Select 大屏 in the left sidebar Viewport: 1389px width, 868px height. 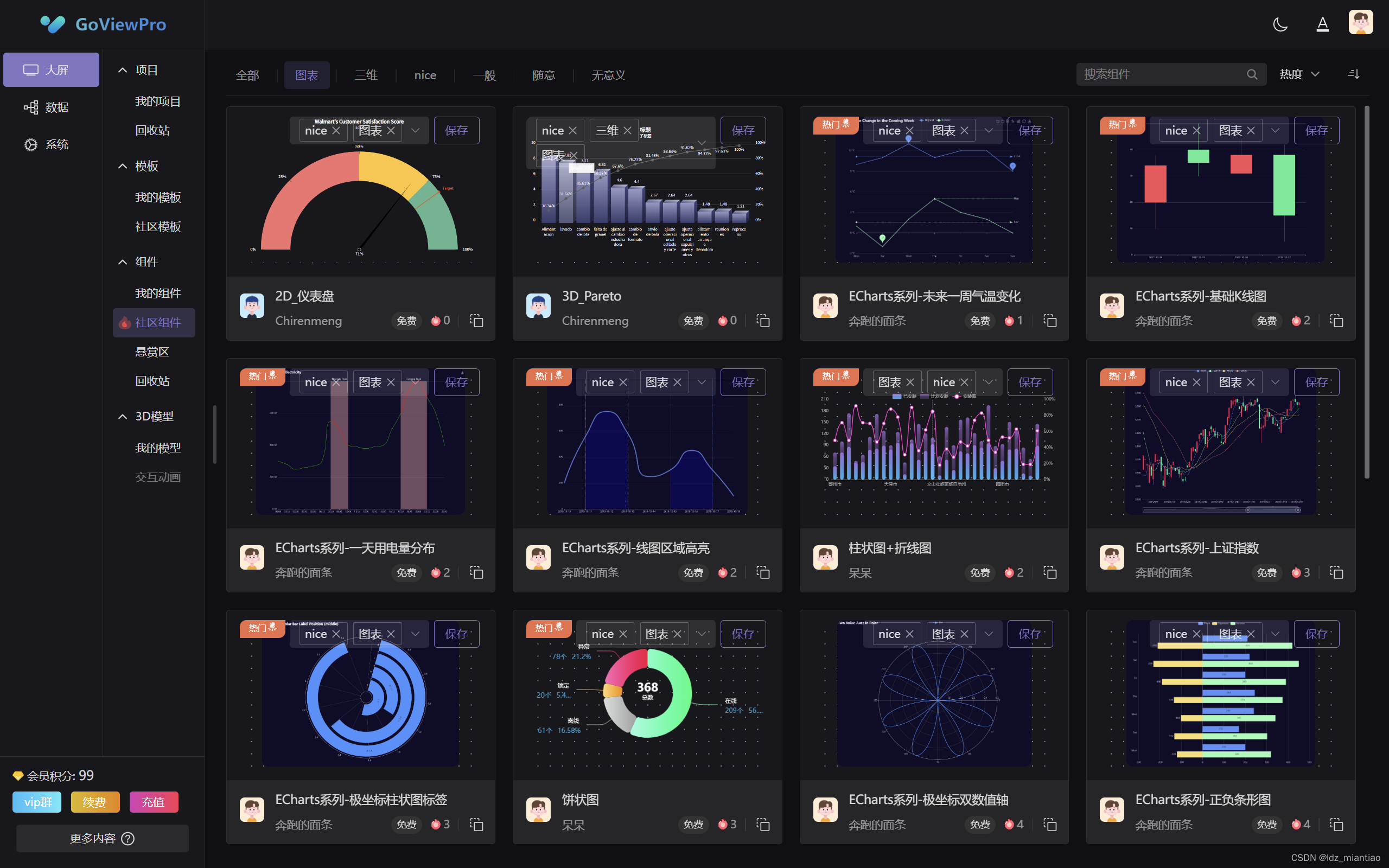point(51,69)
